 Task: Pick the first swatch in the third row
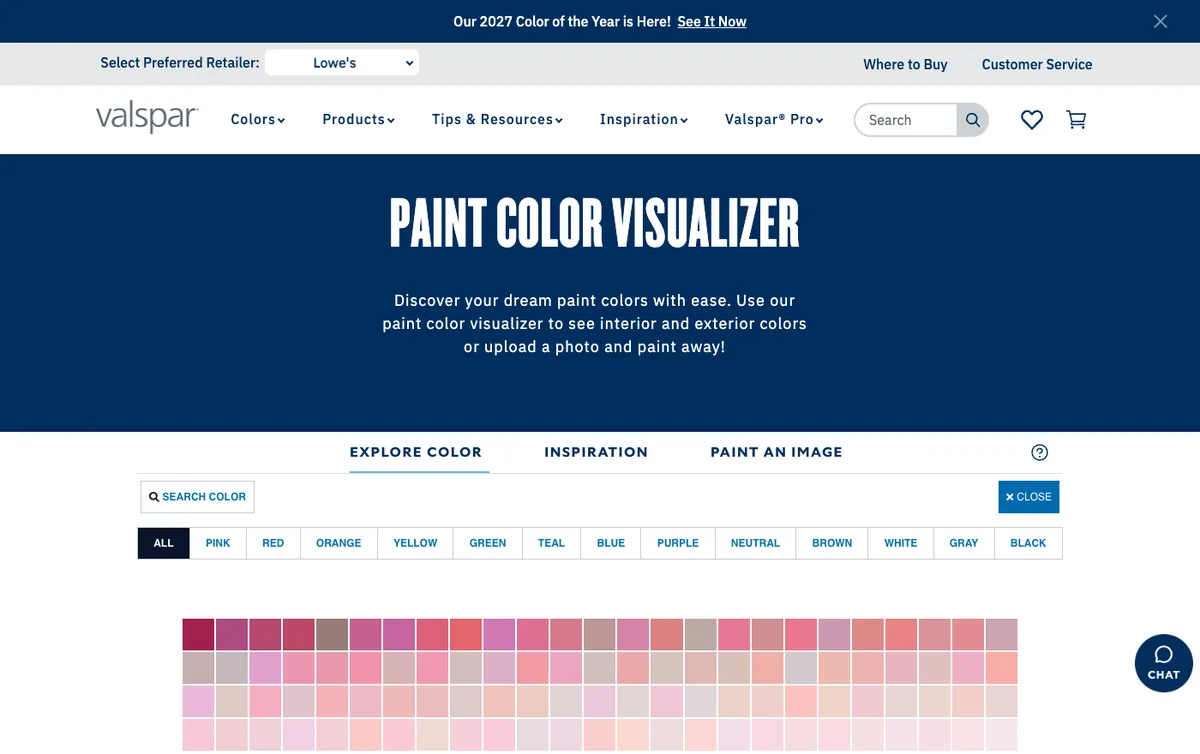pos(198,701)
